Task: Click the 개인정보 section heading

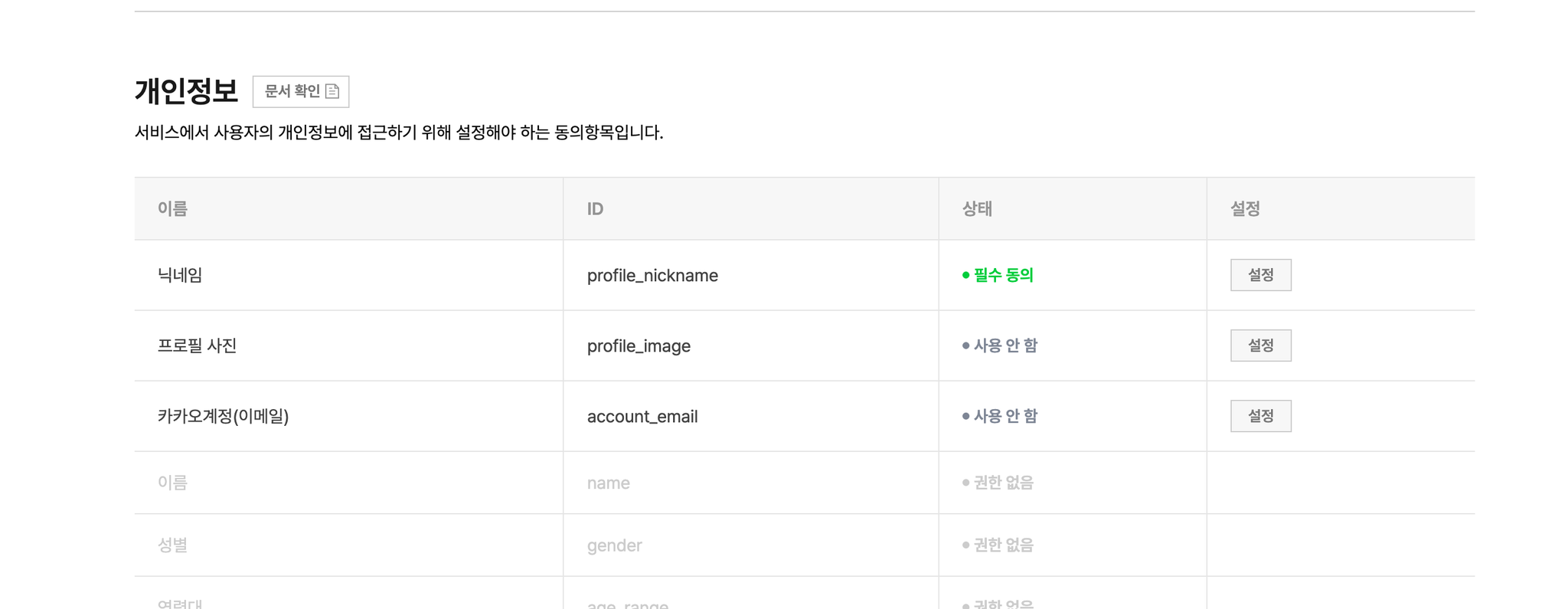Action: 186,90
